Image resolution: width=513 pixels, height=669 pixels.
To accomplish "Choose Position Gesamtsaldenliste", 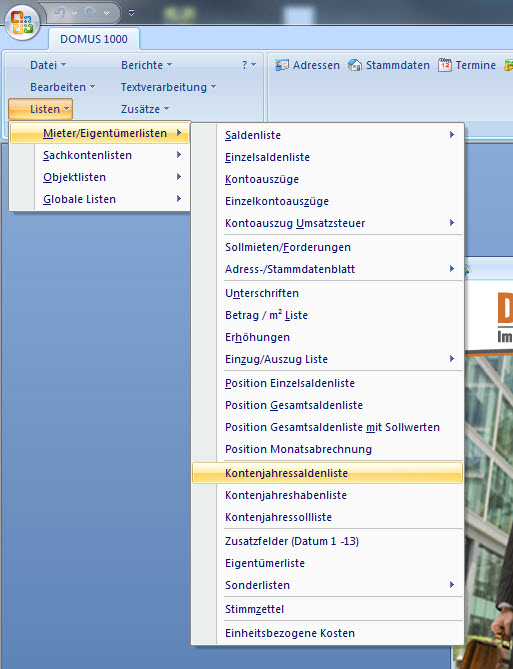I will pyautogui.click(x=327, y=405).
